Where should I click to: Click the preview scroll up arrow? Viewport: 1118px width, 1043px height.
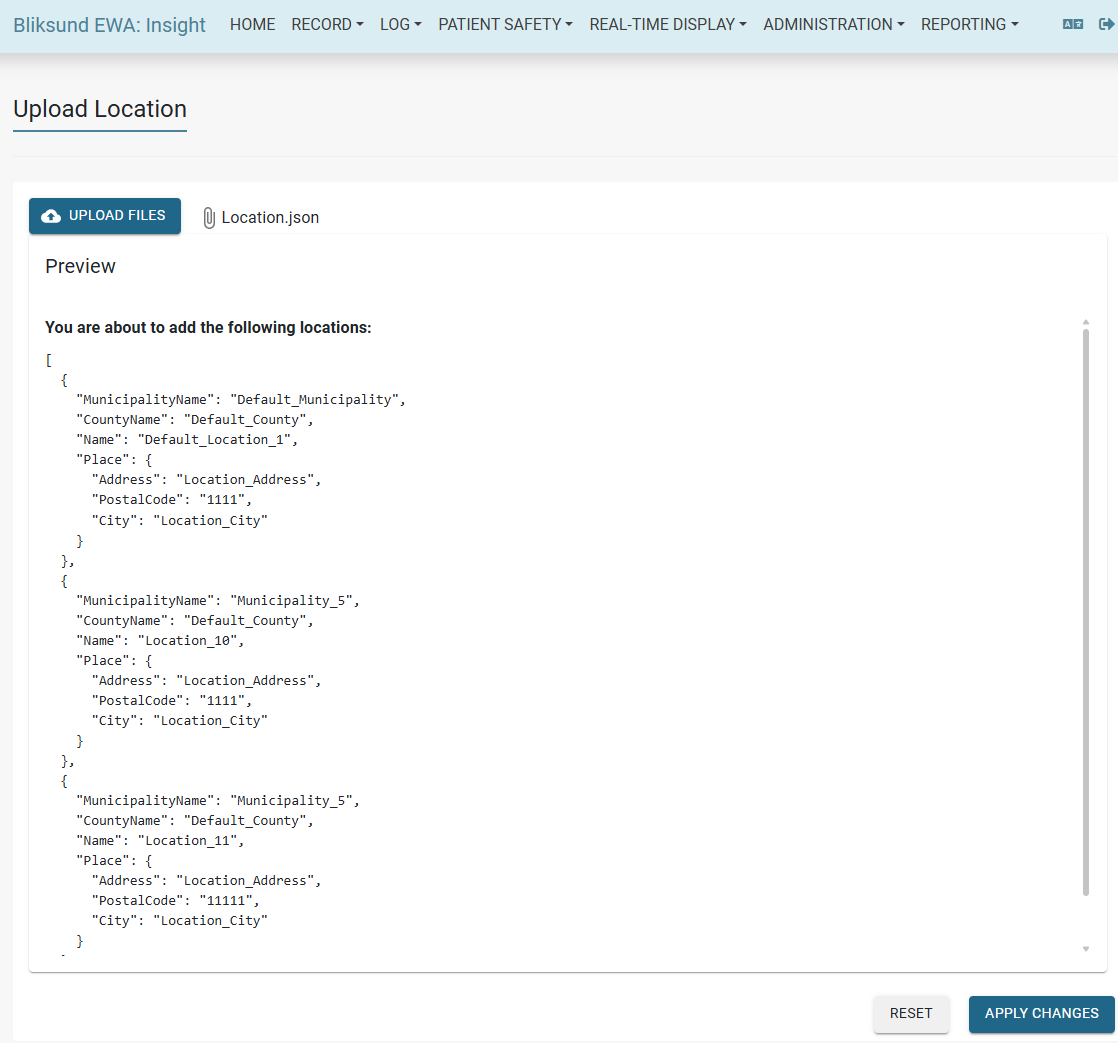tap(1086, 322)
